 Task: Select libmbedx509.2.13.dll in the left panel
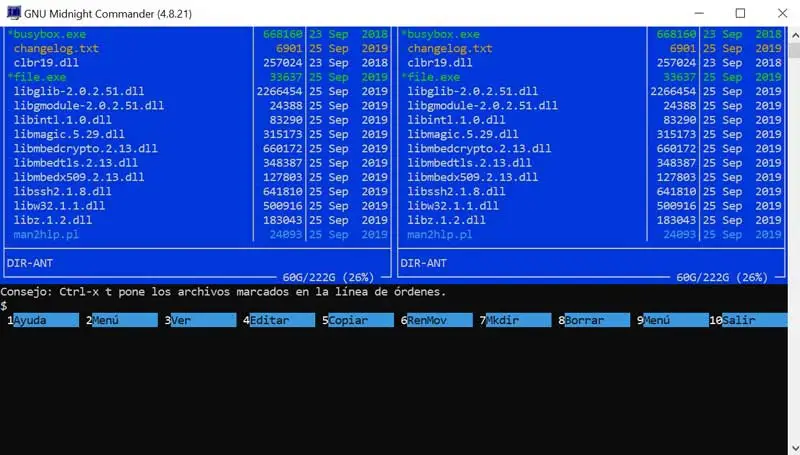point(79,177)
